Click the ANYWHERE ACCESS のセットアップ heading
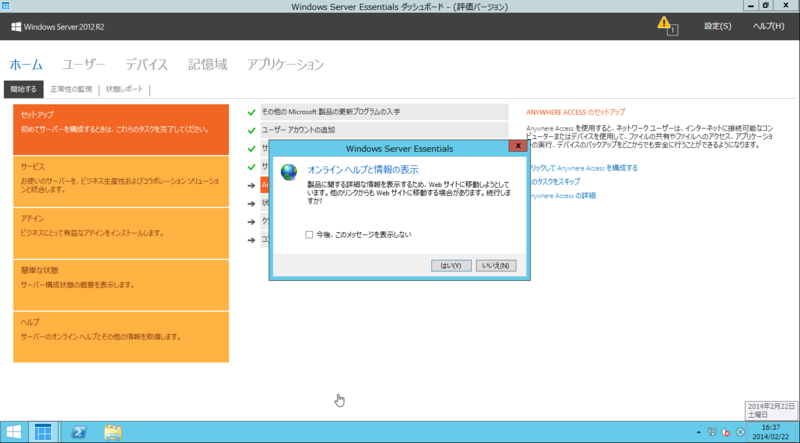 click(x=576, y=112)
